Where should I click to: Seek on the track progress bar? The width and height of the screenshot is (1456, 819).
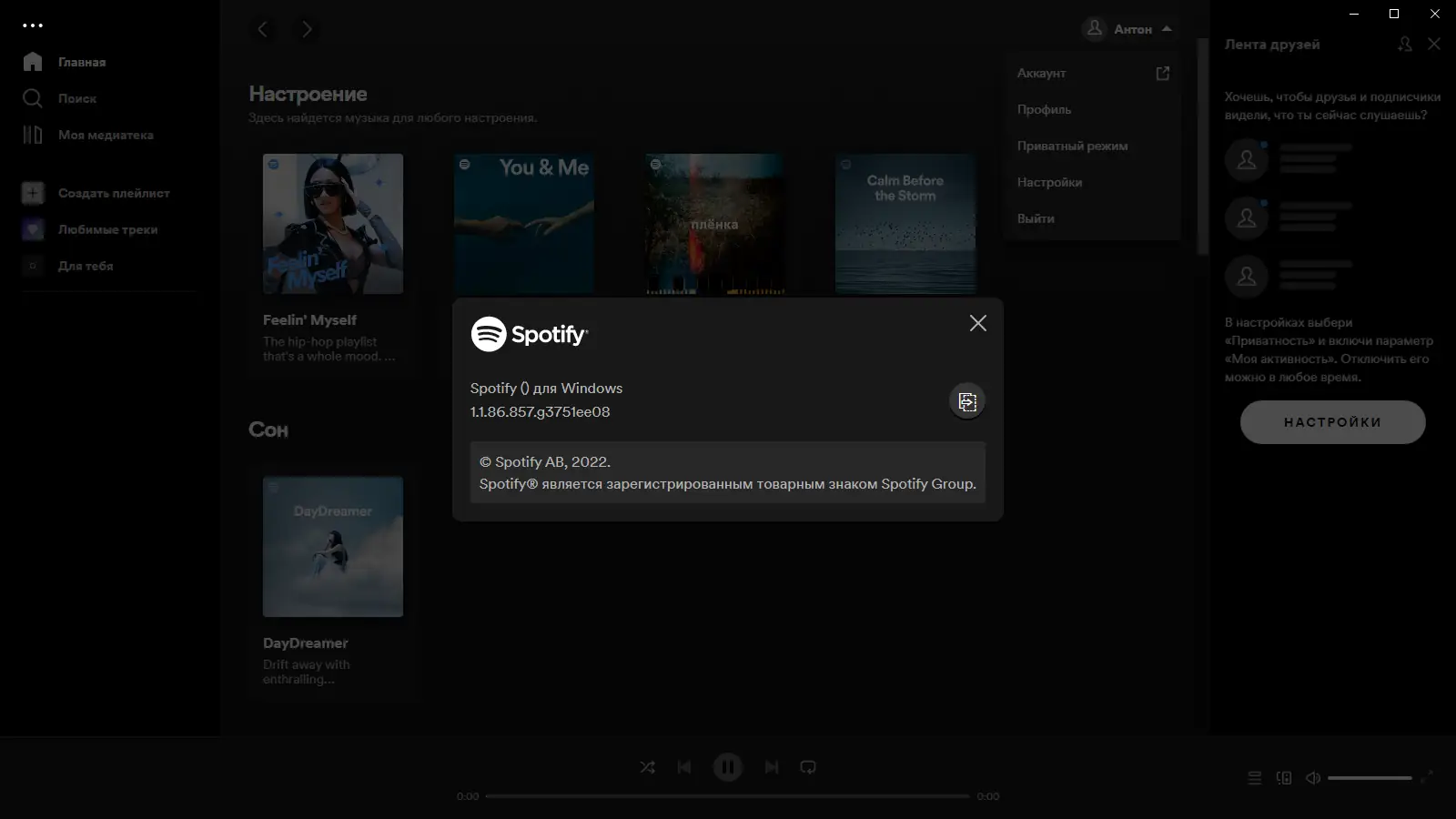(728, 796)
